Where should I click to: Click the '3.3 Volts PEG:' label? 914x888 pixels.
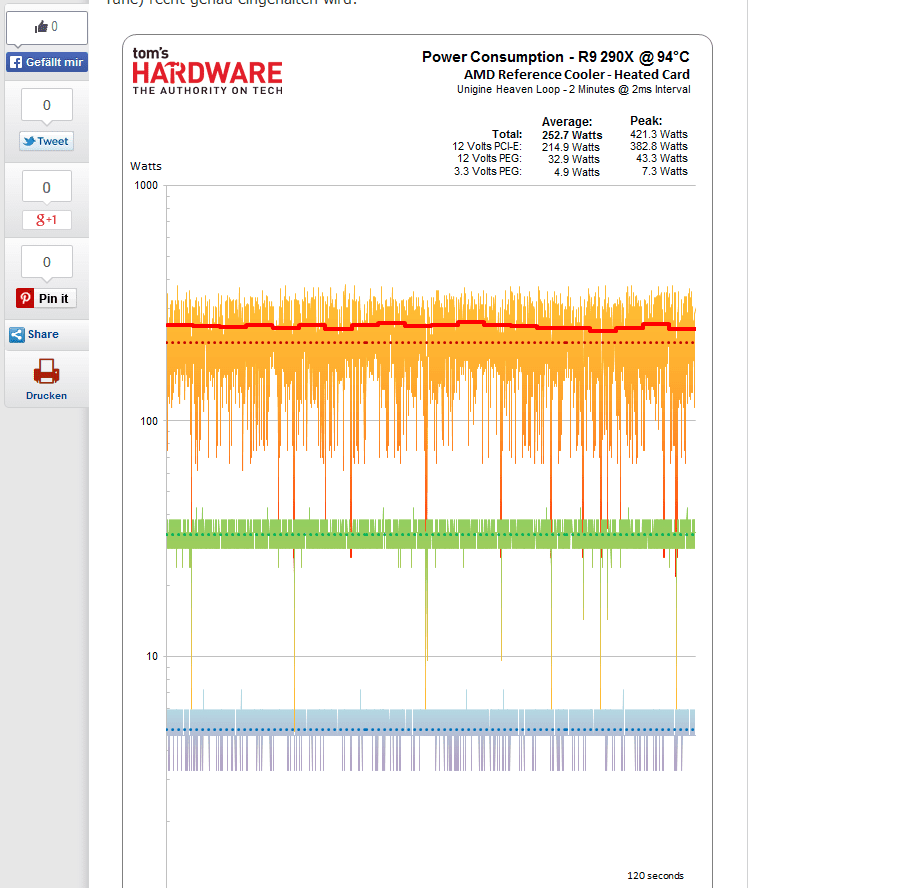(x=488, y=171)
